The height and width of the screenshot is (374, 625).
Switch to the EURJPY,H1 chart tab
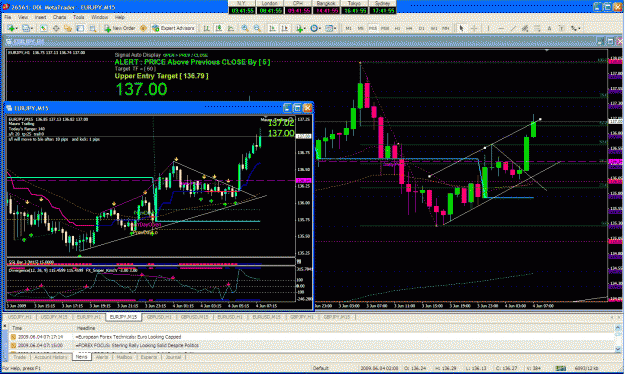point(89,317)
